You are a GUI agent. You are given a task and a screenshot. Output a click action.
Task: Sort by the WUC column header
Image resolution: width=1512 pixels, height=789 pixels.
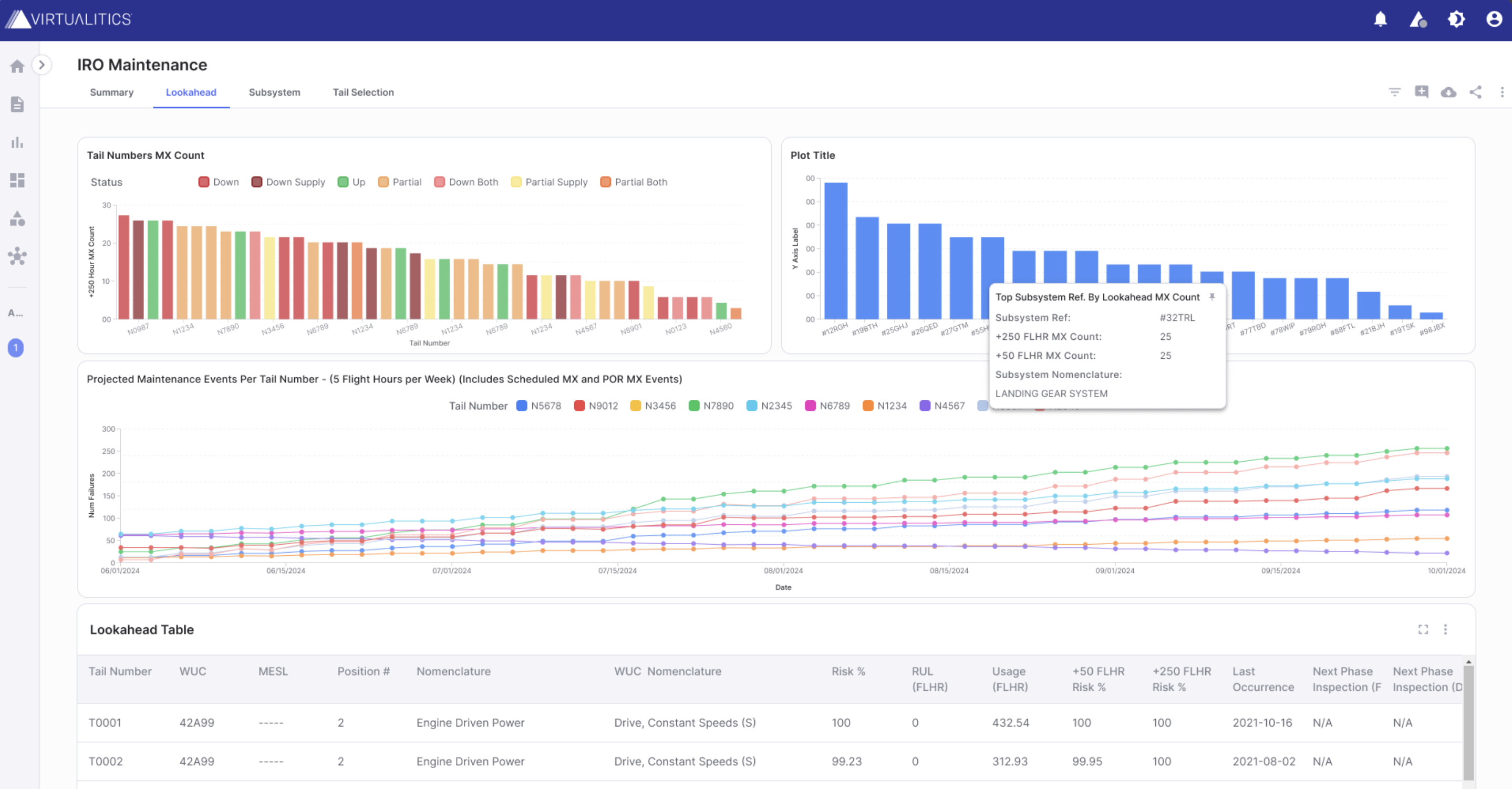192,671
